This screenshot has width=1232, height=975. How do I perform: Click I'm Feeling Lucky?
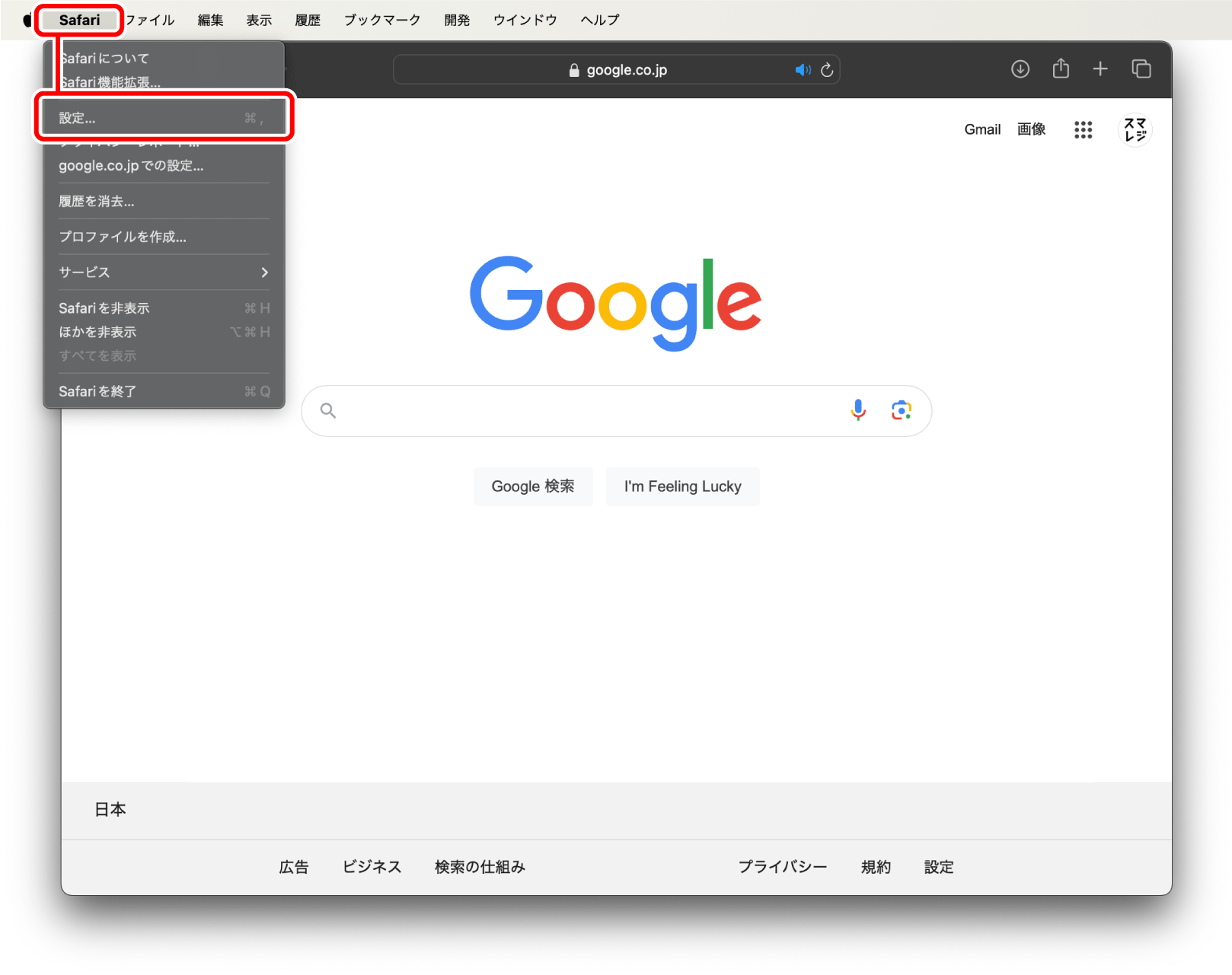point(682,486)
